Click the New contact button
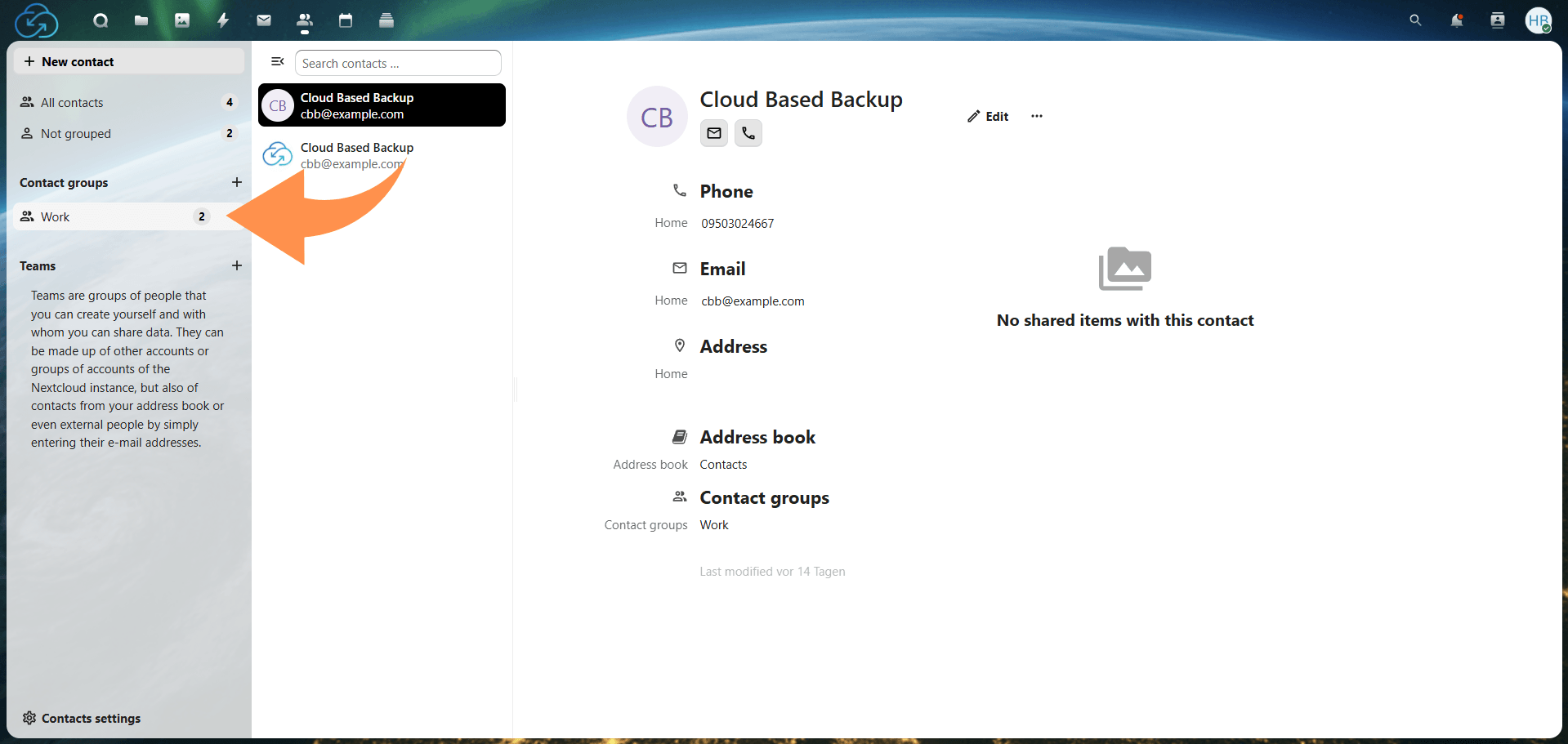Screen dimensions: 1568x744 click(129, 61)
